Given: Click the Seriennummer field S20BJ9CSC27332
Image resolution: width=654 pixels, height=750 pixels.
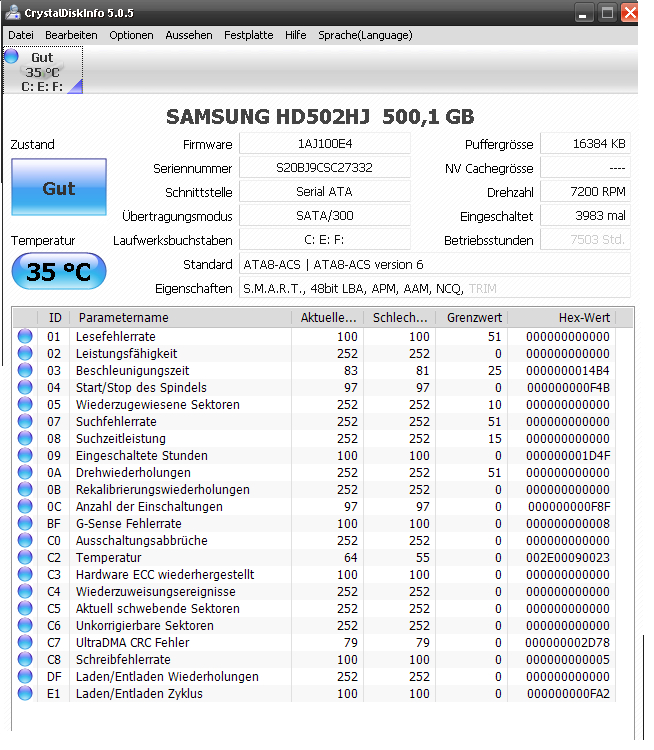Looking at the screenshot, I should [x=325, y=167].
